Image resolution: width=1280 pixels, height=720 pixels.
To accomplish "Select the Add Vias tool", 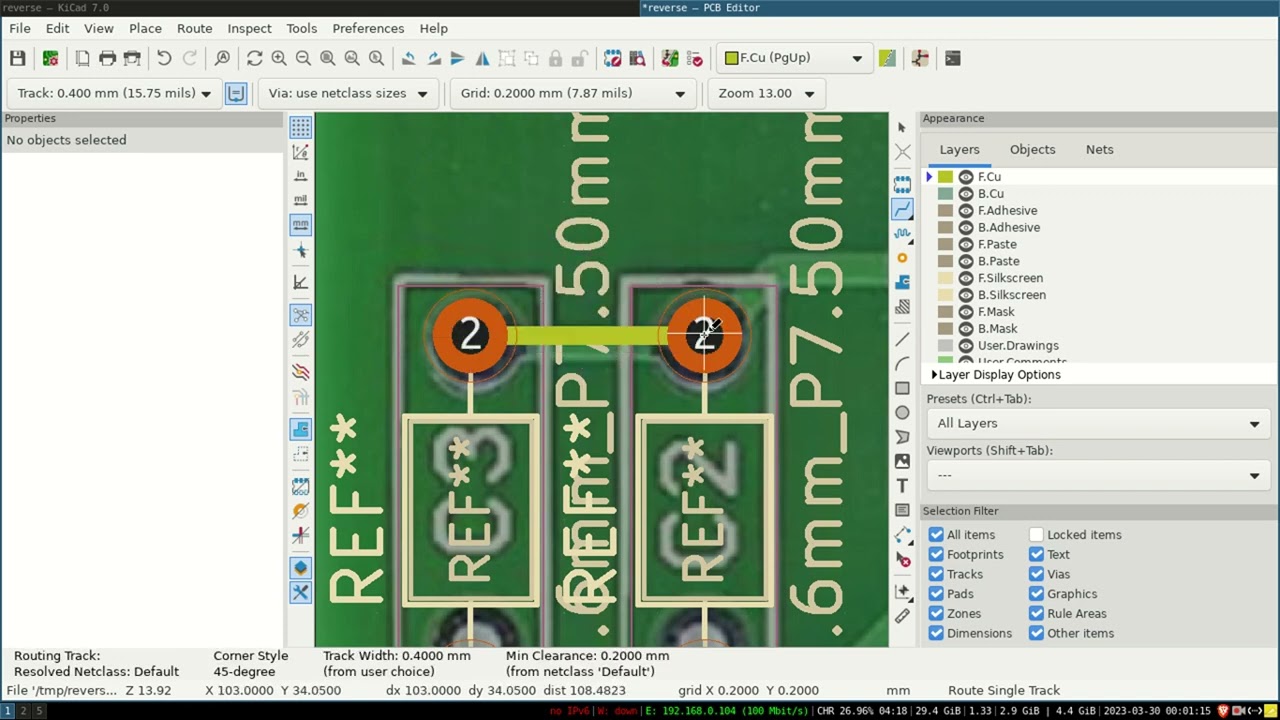I will pos(902,258).
